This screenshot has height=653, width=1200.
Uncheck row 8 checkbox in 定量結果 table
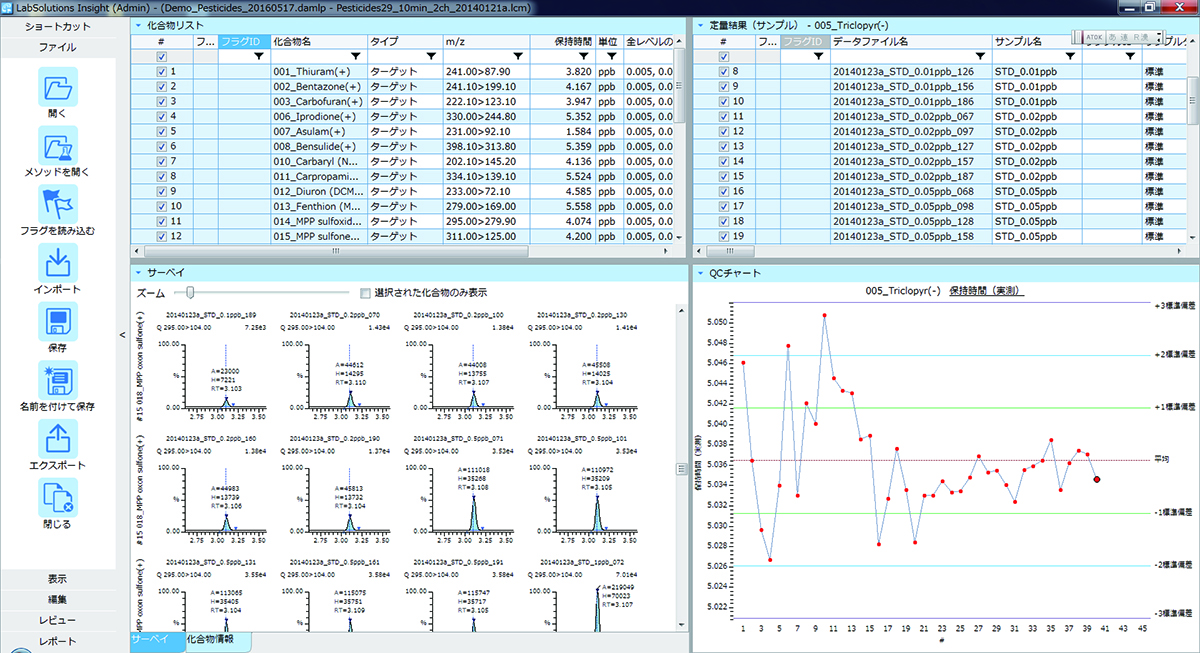point(724,72)
